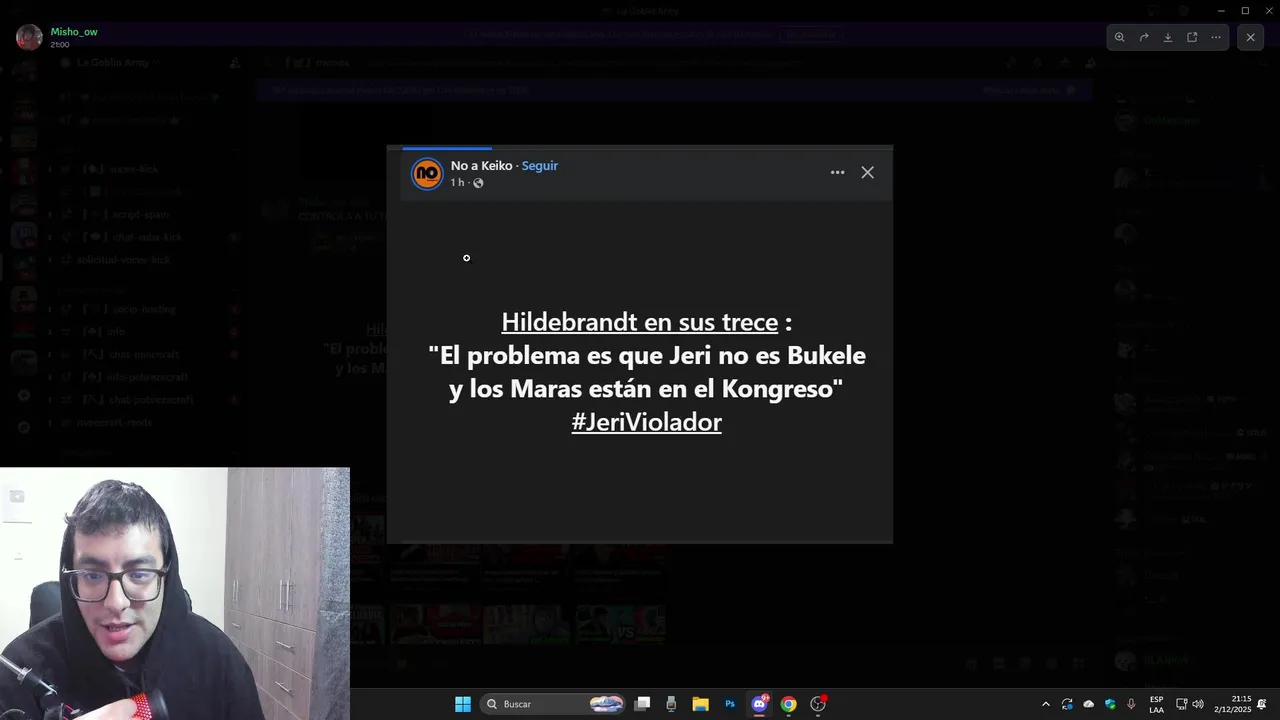This screenshot has height=720, width=1280.
Task: Open Windows Security shield tray icon
Action: tap(1110, 704)
